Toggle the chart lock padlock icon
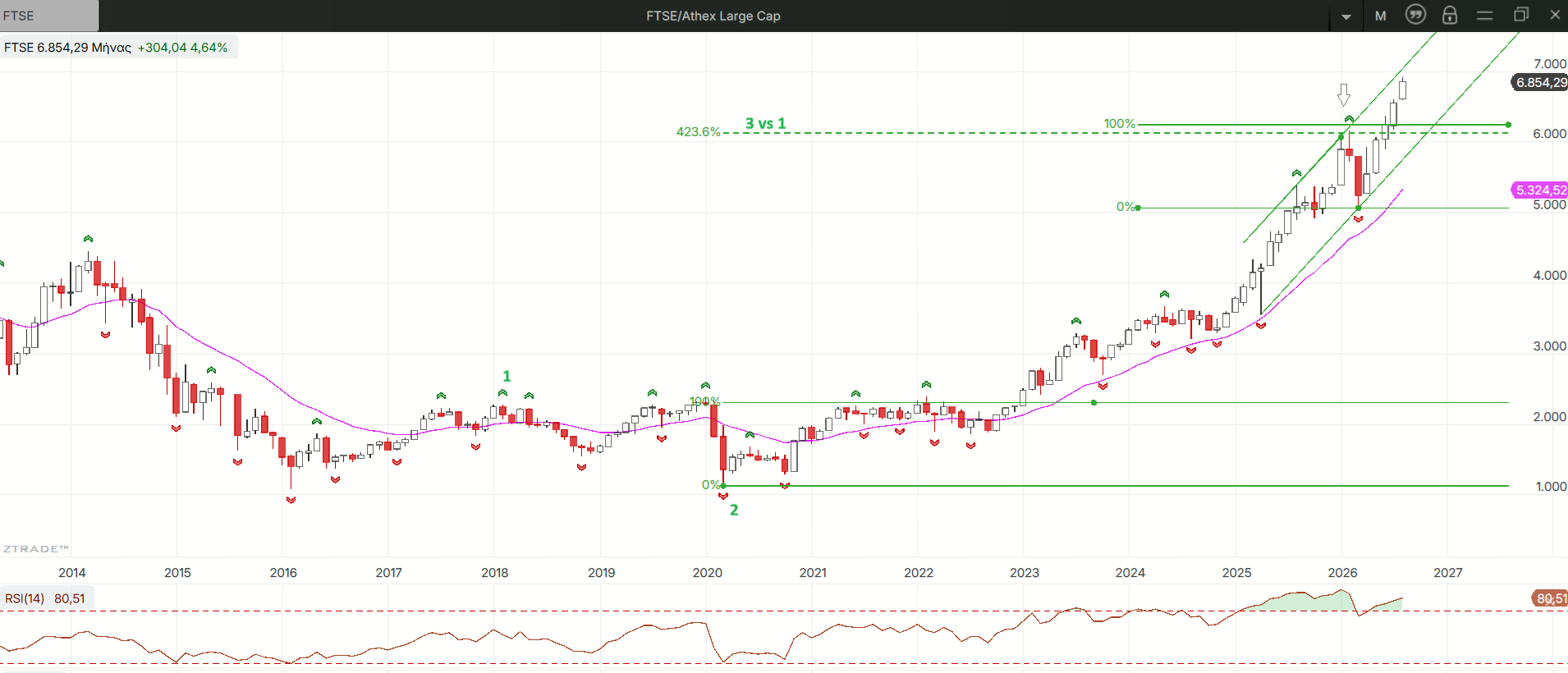 1450,15
